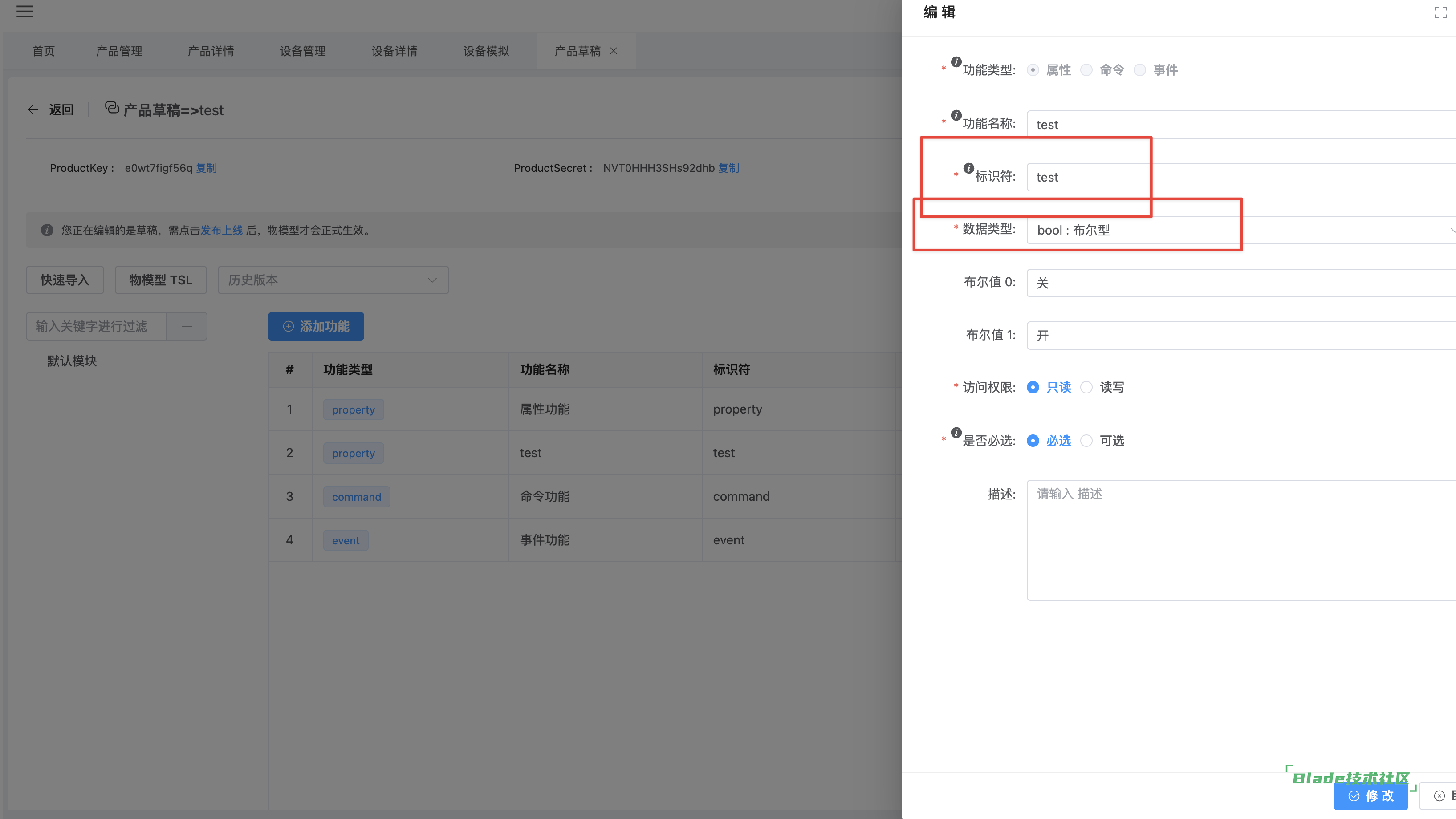Close the 产品草稿 tab with X
Screen dimensions: 1456x819
click(613, 51)
